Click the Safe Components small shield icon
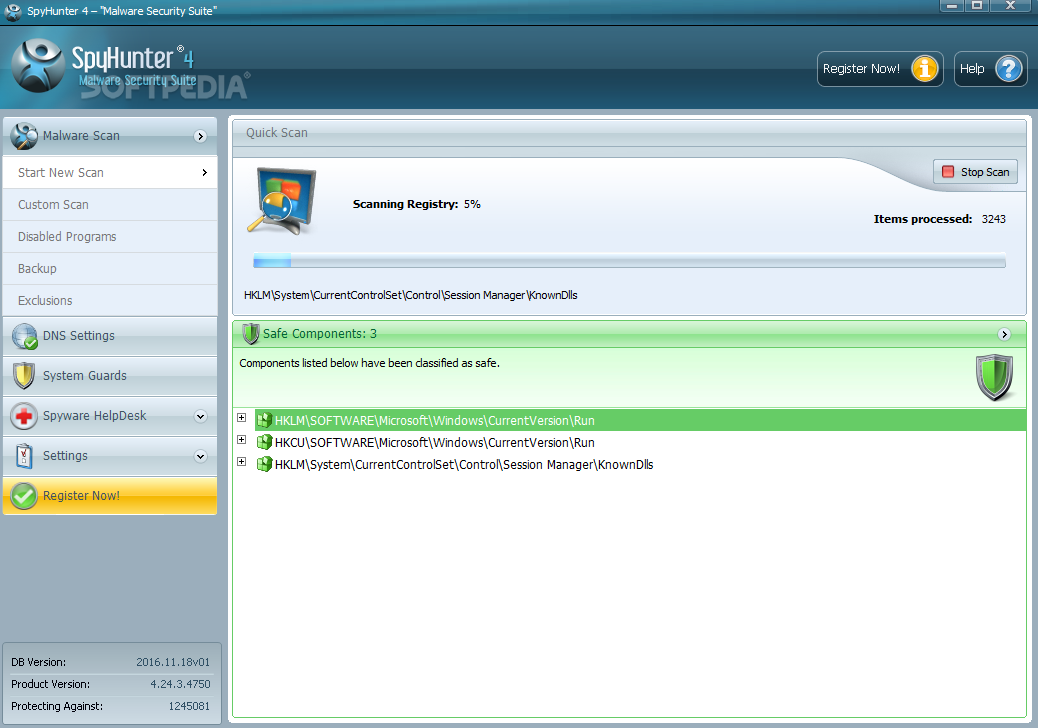Viewport: 1038px width, 728px height. coord(251,334)
